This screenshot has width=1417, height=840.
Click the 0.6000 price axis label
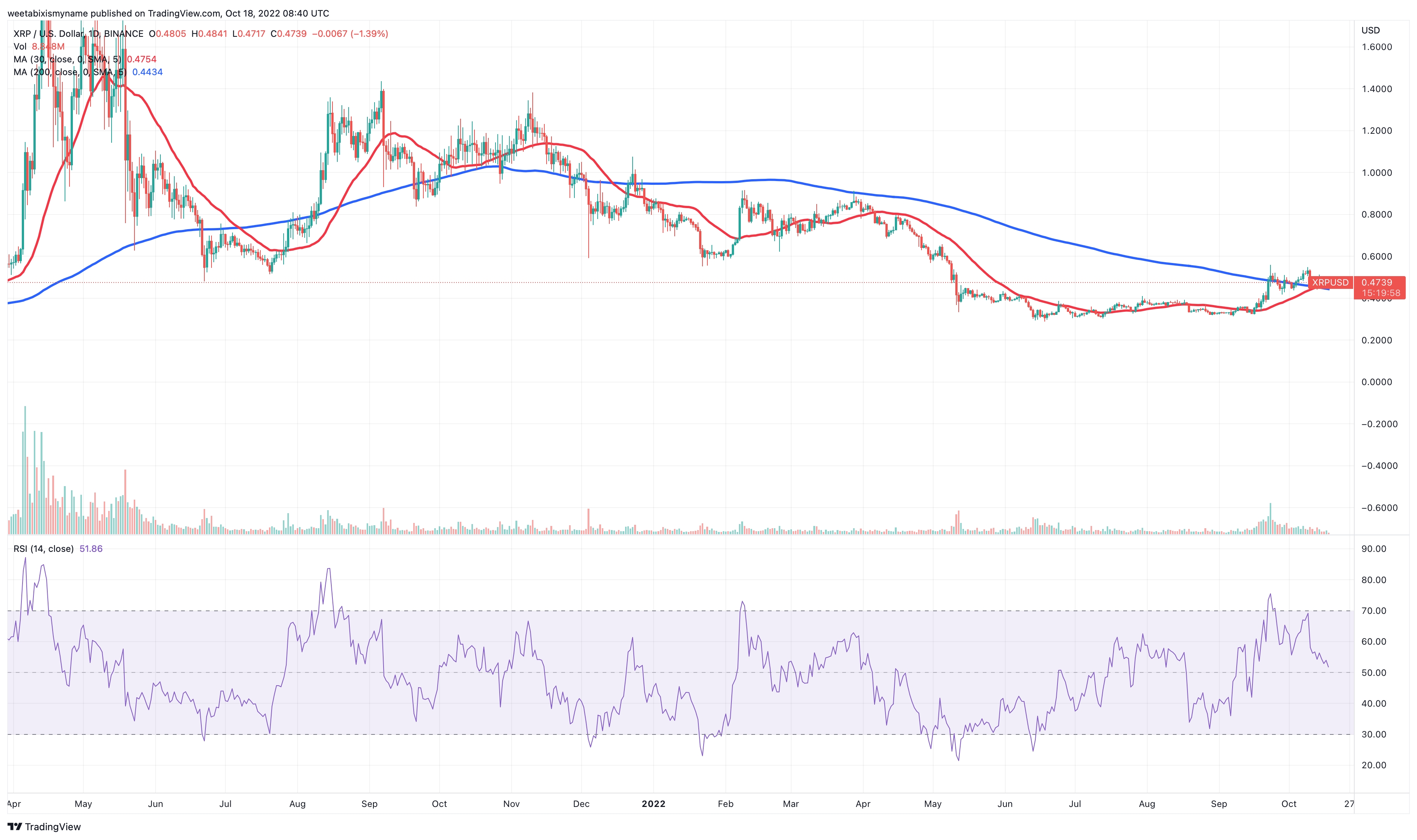pyautogui.click(x=1376, y=257)
